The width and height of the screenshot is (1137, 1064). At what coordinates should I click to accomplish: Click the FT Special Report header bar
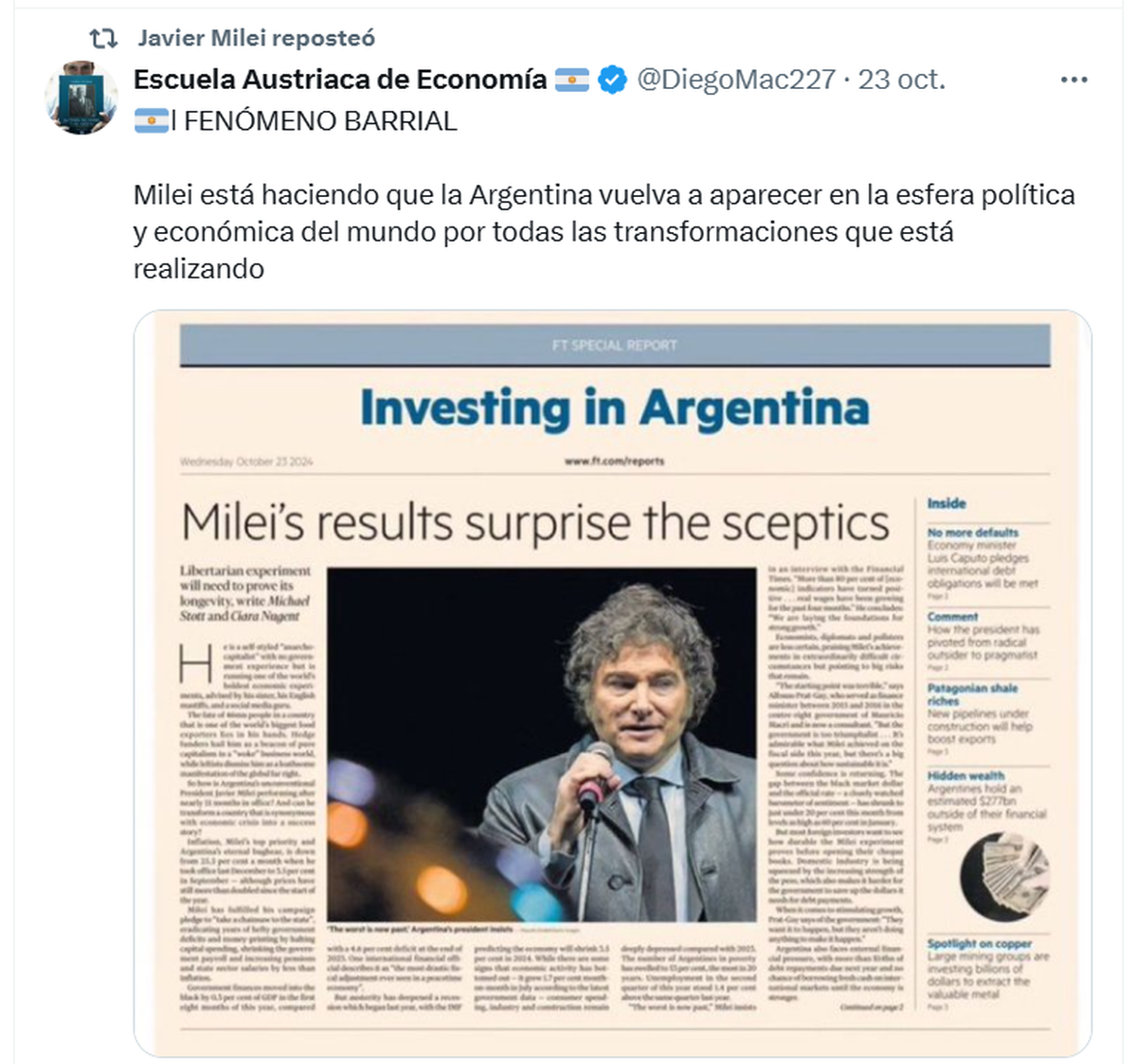tap(614, 345)
